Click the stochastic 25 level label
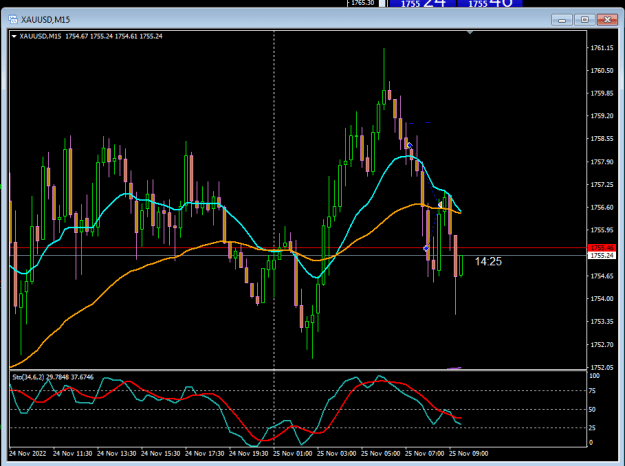Screen dimensions: 625x466 point(592,428)
